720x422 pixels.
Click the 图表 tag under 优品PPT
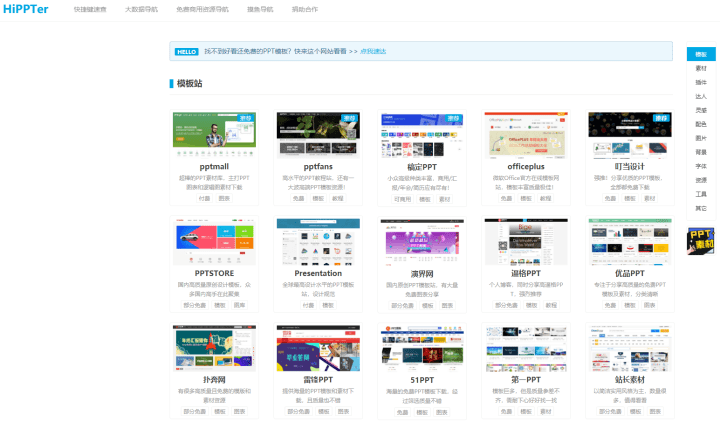point(650,305)
